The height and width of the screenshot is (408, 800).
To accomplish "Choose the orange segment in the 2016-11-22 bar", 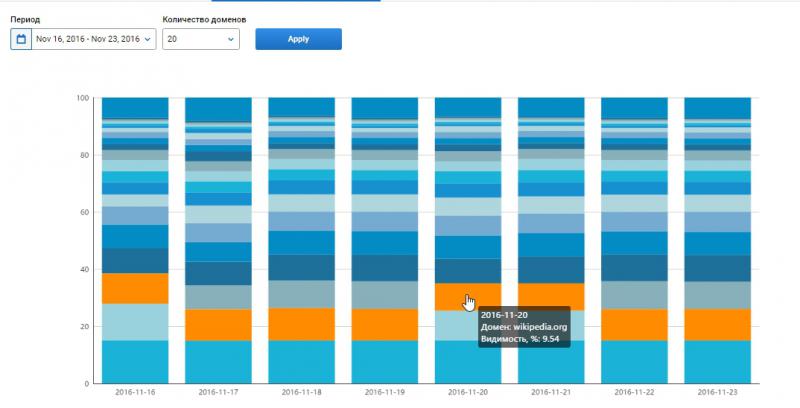I will pos(633,324).
